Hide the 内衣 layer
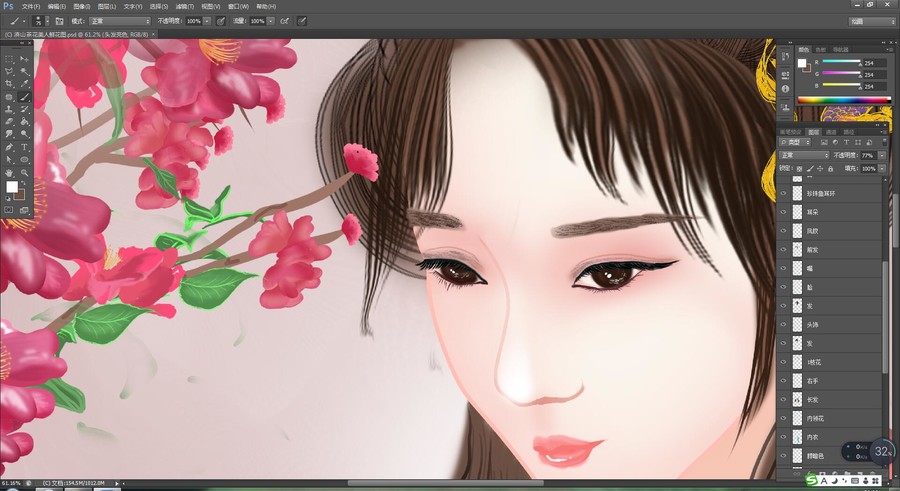The height and width of the screenshot is (491, 900). pos(783,437)
